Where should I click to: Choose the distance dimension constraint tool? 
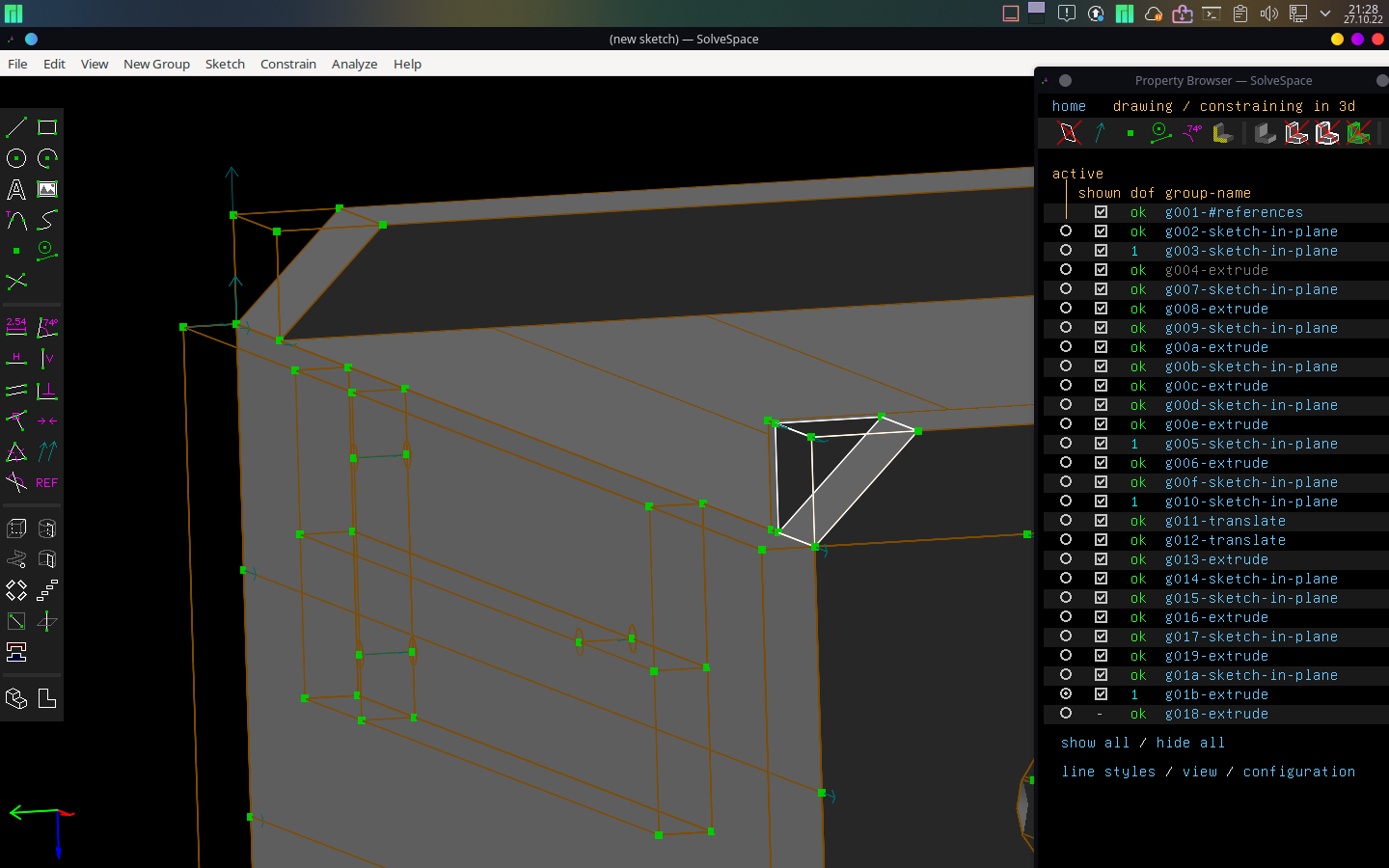pos(15,328)
